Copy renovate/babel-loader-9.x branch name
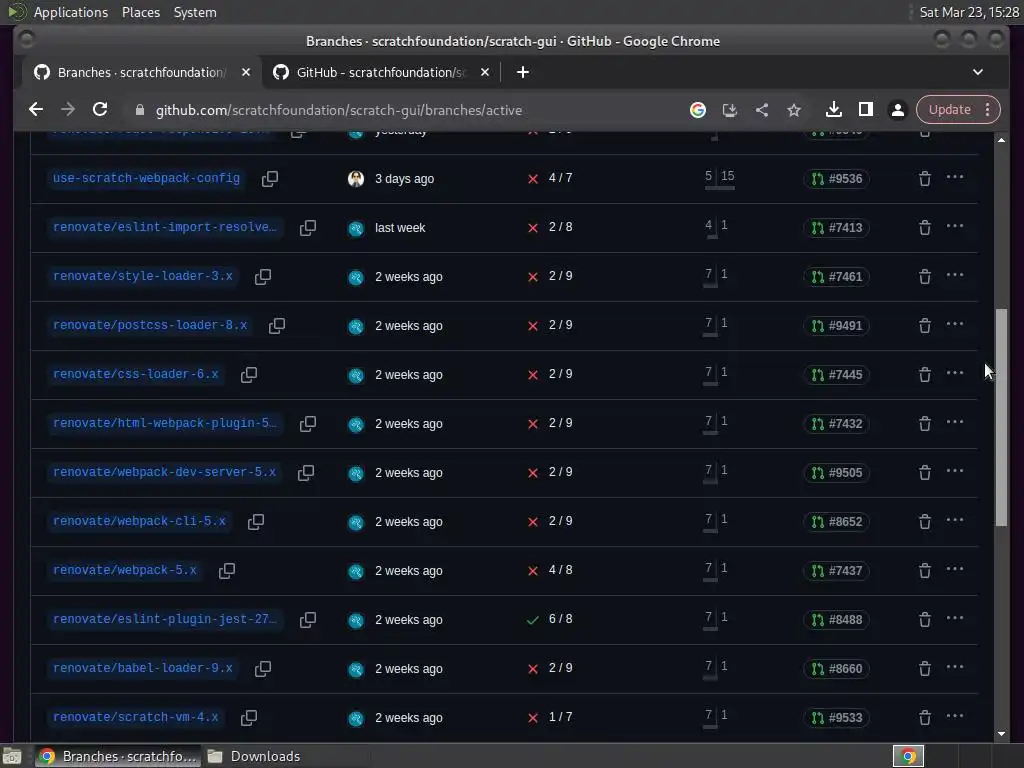Image resolution: width=1024 pixels, height=768 pixels. [x=263, y=668]
